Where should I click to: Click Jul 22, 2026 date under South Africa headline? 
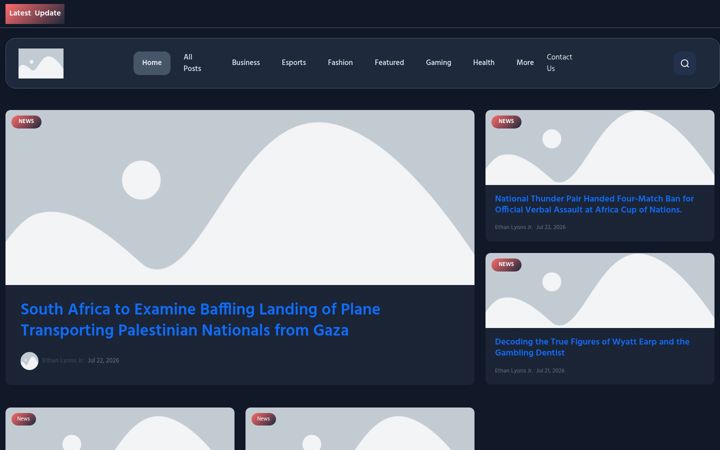click(x=103, y=361)
